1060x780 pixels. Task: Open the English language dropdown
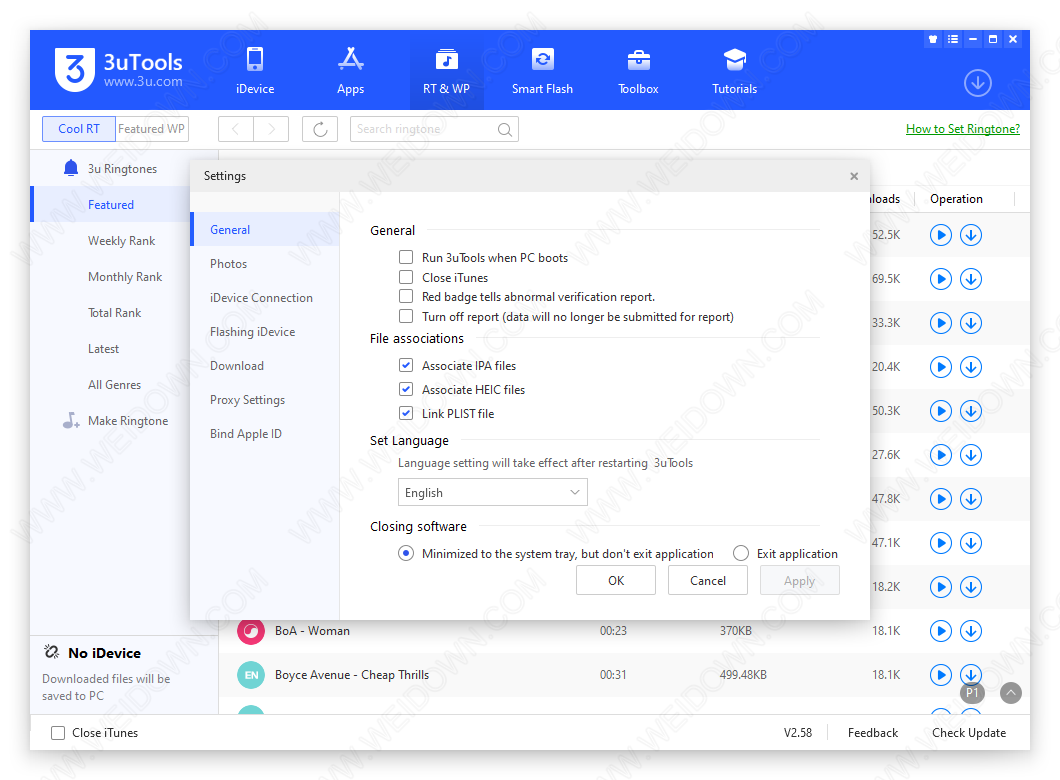492,493
